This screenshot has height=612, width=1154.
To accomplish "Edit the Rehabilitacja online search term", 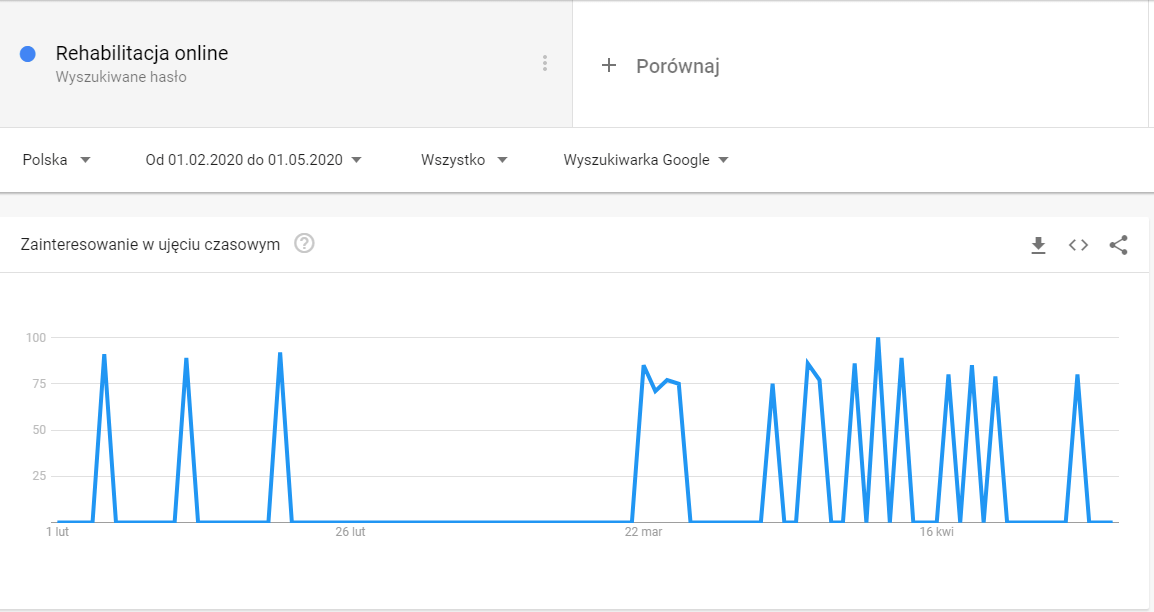I will 142,54.
